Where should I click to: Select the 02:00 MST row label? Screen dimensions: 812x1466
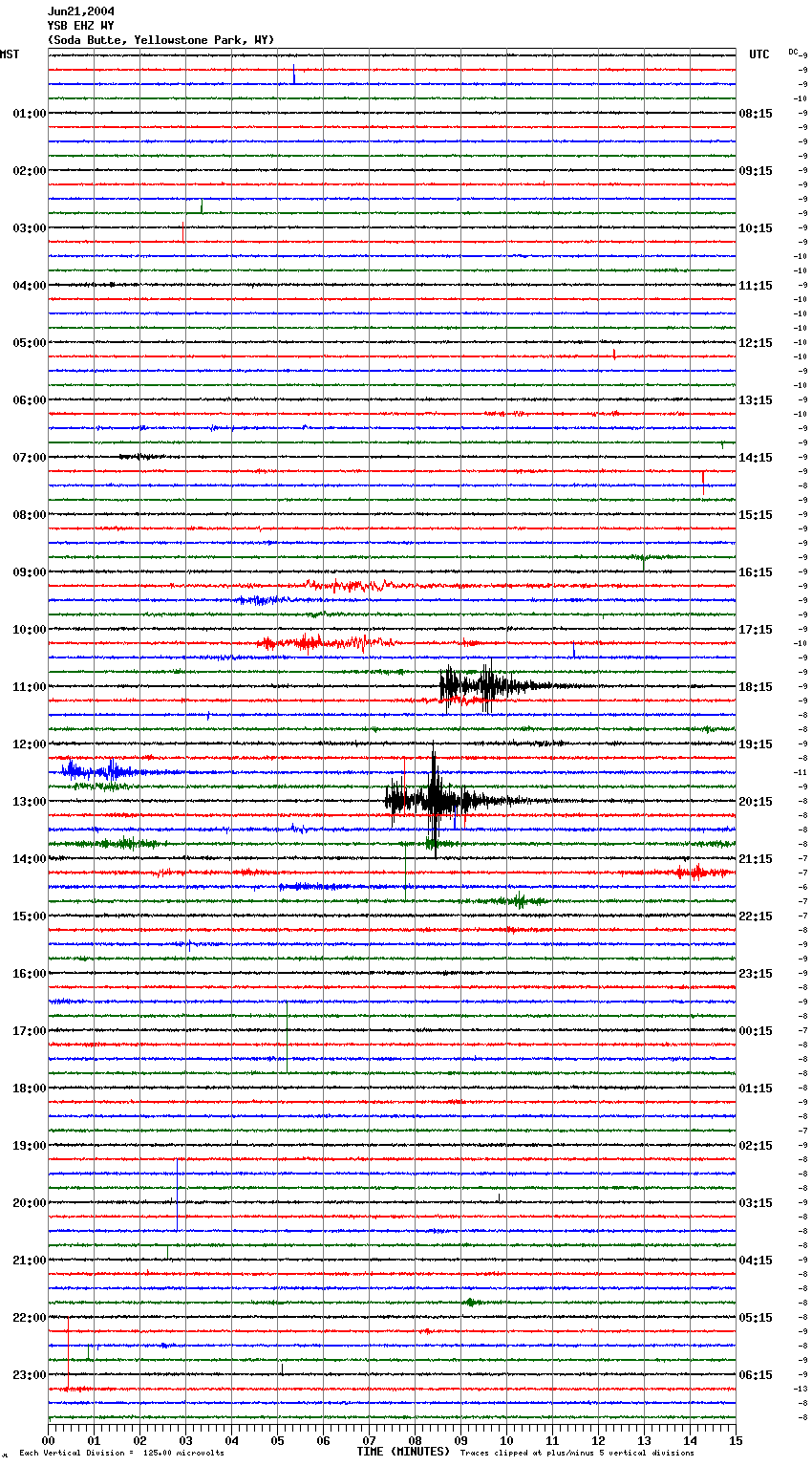(x=29, y=171)
